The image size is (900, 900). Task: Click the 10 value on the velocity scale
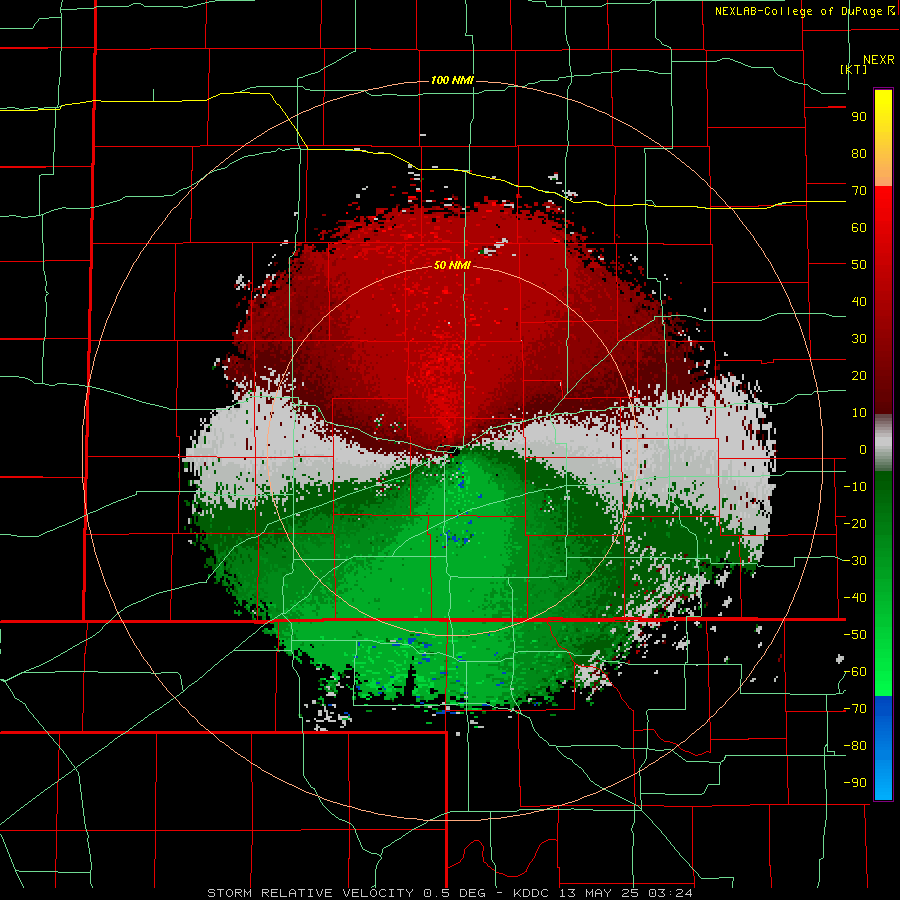click(x=859, y=413)
